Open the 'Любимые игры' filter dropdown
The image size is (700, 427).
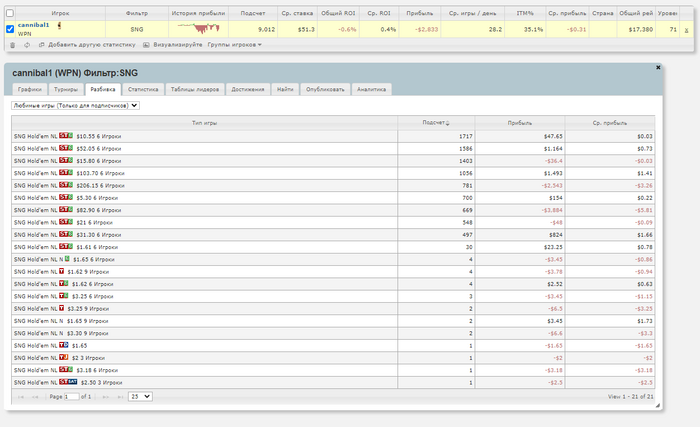[75, 105]
